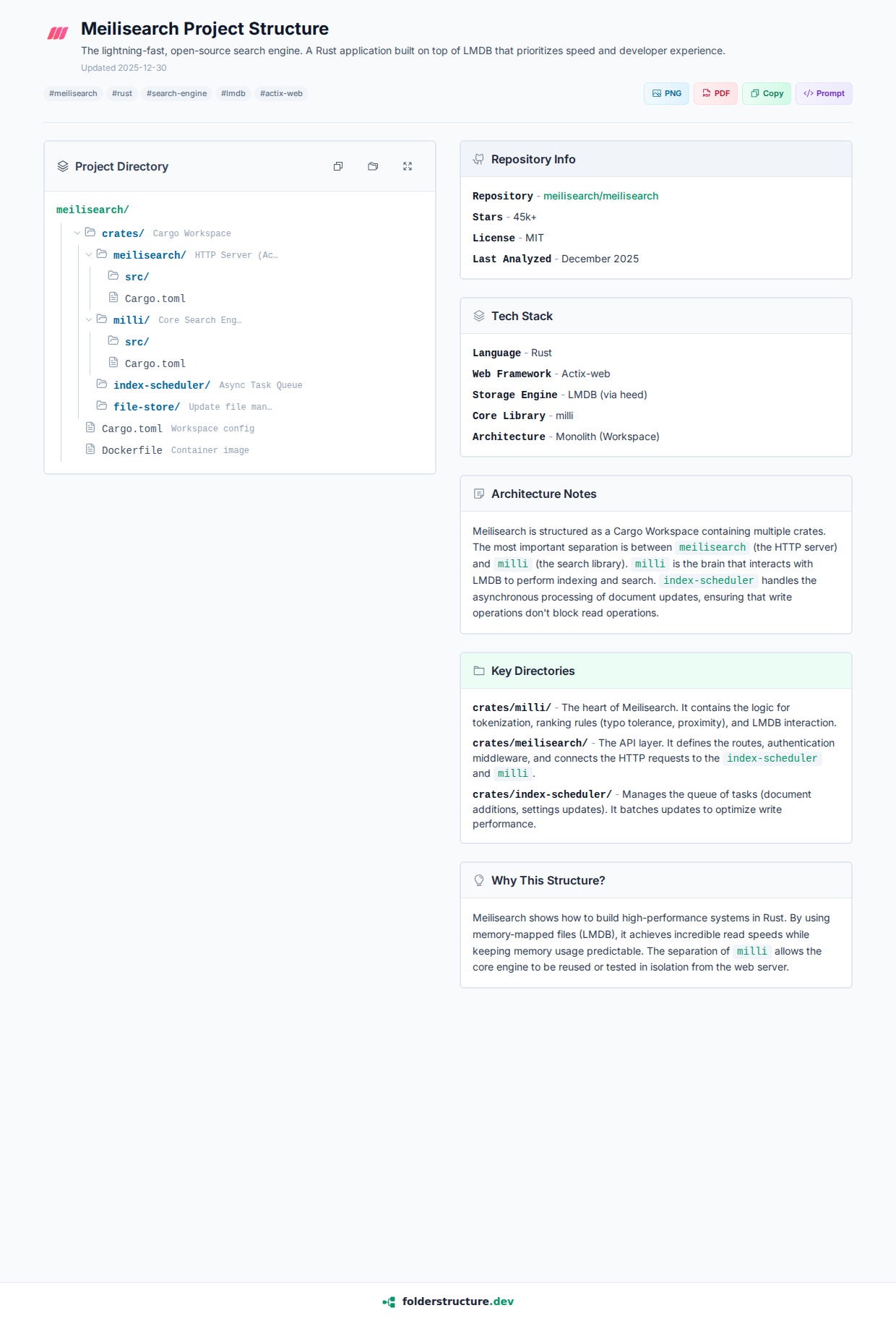This screenshot has height=1321, width=896.
Task: Click the pink Meilisearch logo
Action: point(58,33)
